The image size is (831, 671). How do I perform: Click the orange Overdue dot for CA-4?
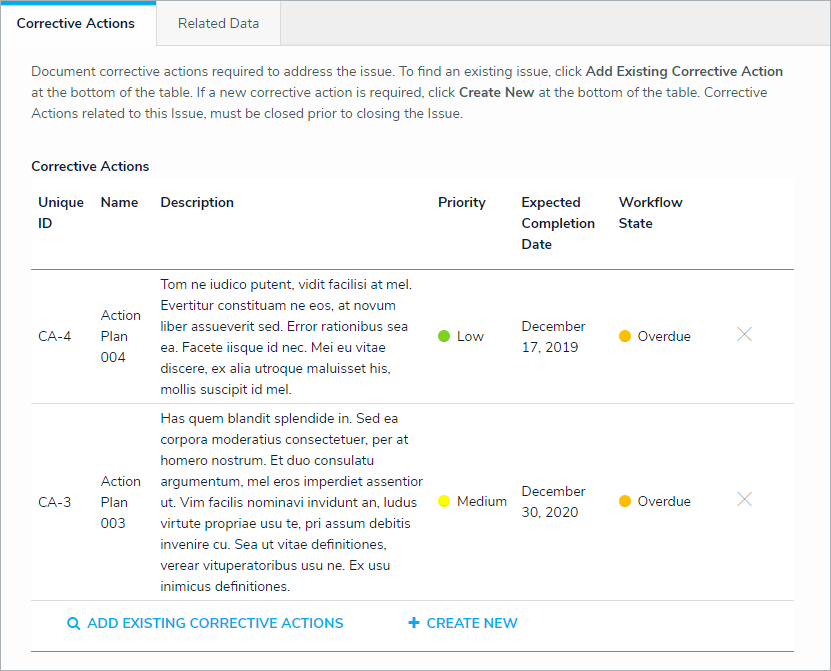point(625,336)
